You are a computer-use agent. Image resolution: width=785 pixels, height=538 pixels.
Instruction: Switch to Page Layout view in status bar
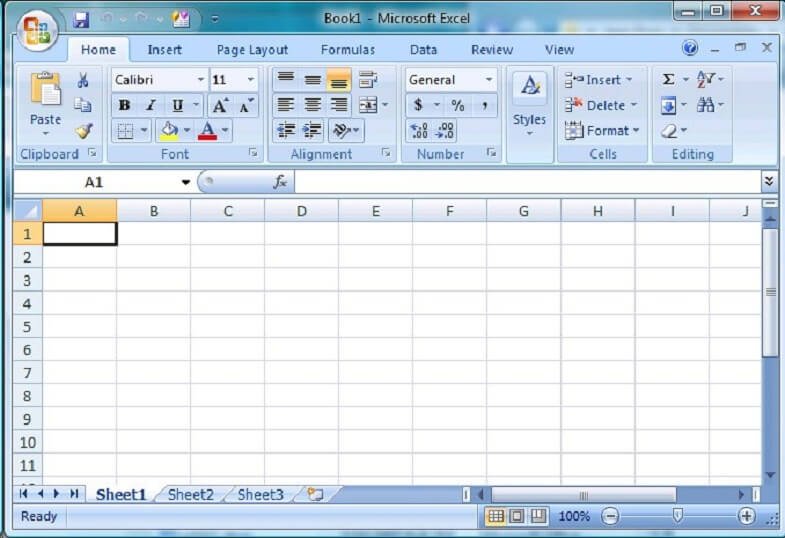click(x=517, y=516)
